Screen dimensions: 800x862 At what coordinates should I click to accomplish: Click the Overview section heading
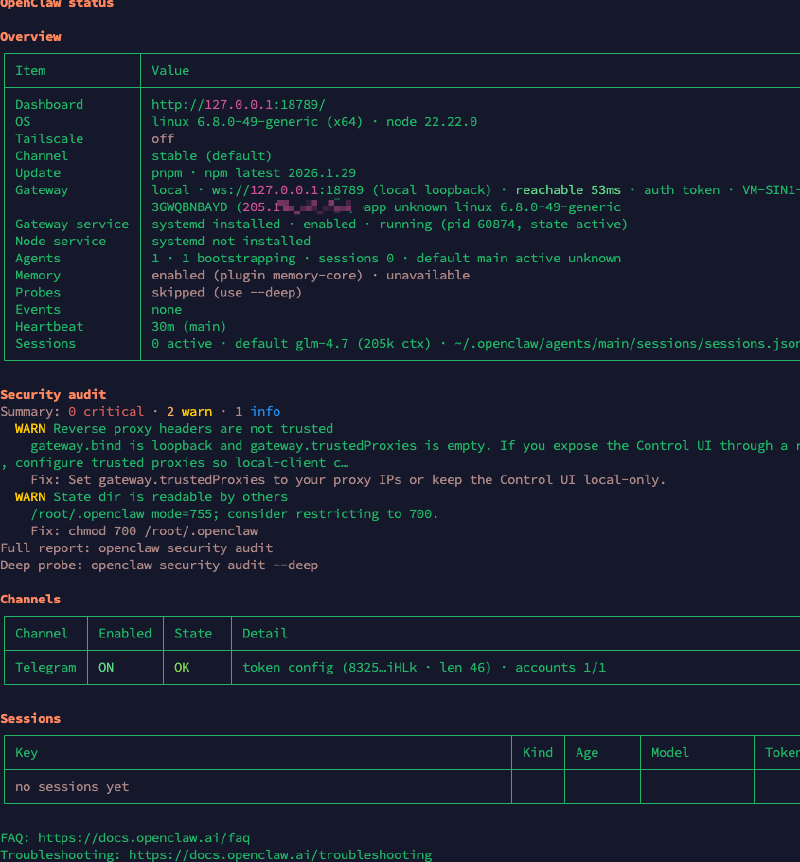pos(31,36)
